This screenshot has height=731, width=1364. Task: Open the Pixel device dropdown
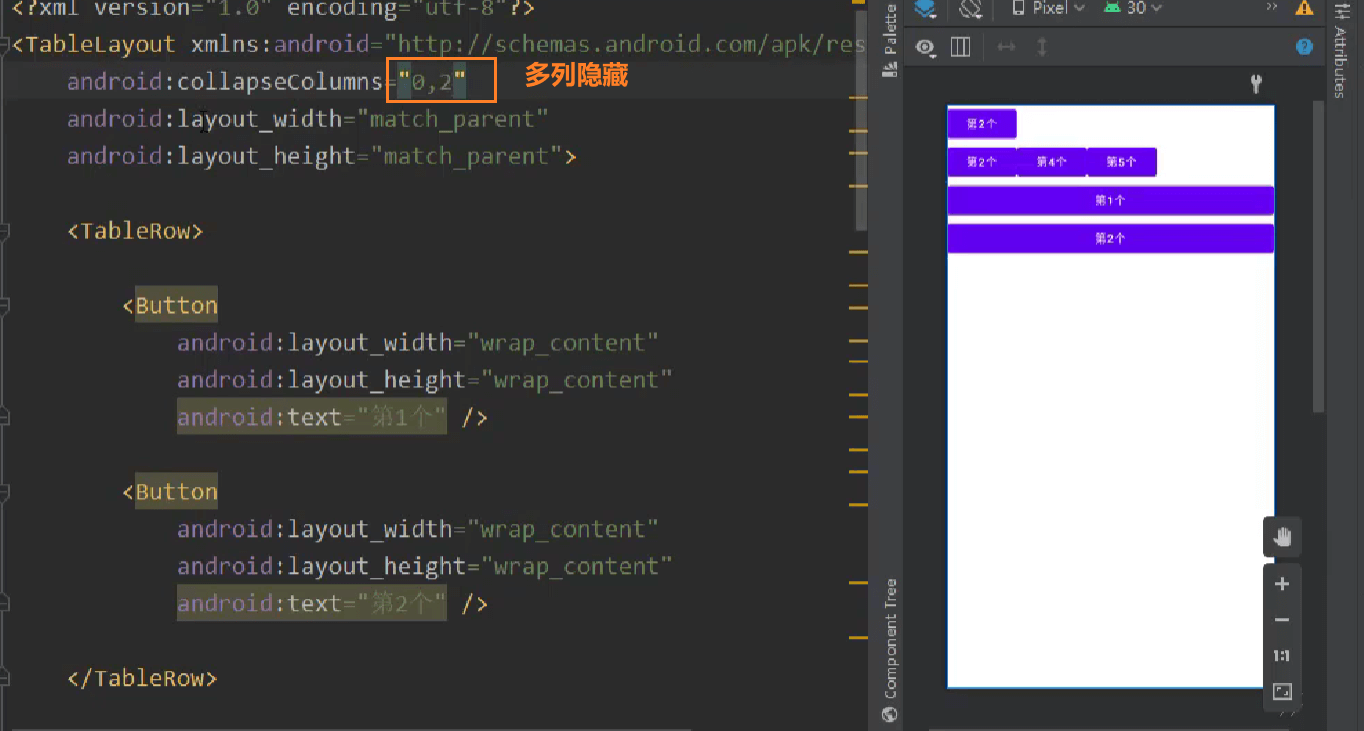click(1048, 8)
